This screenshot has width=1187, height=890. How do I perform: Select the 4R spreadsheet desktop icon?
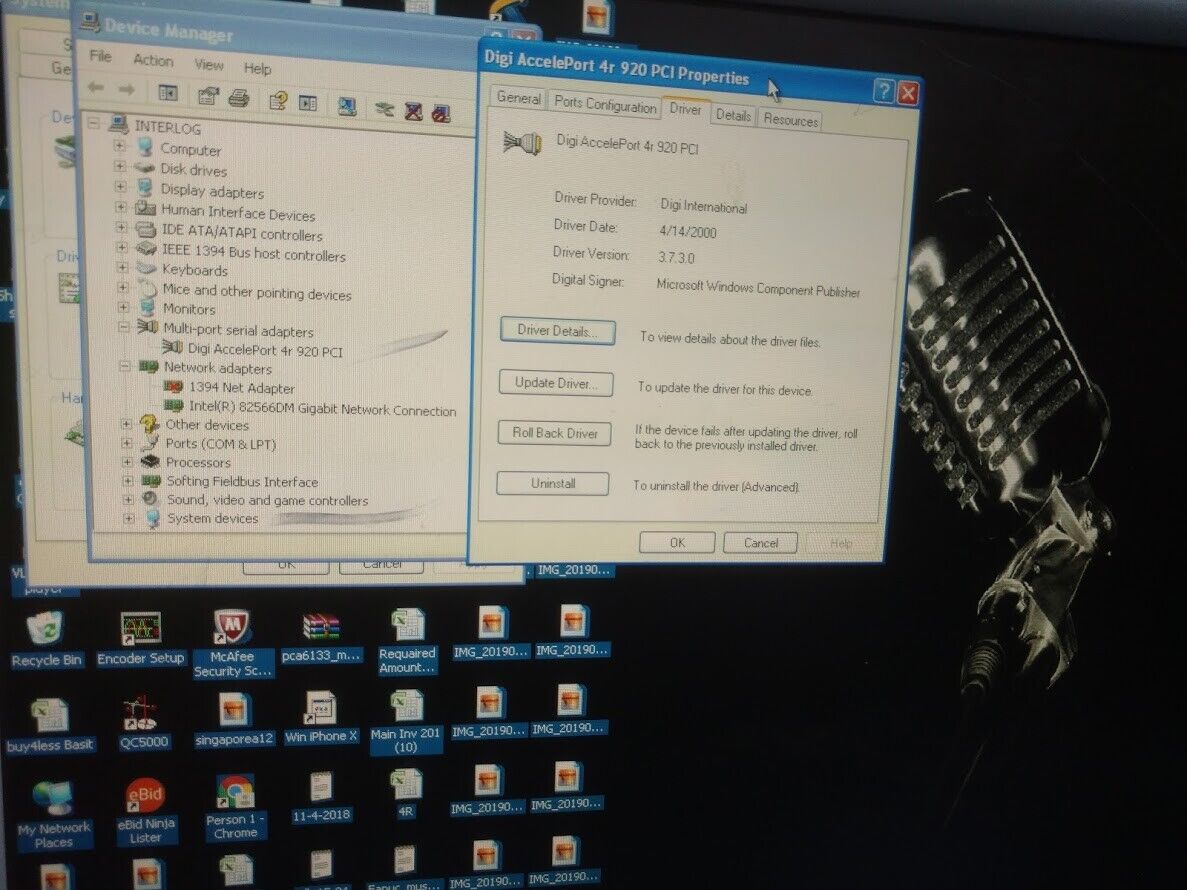point(406,793)
